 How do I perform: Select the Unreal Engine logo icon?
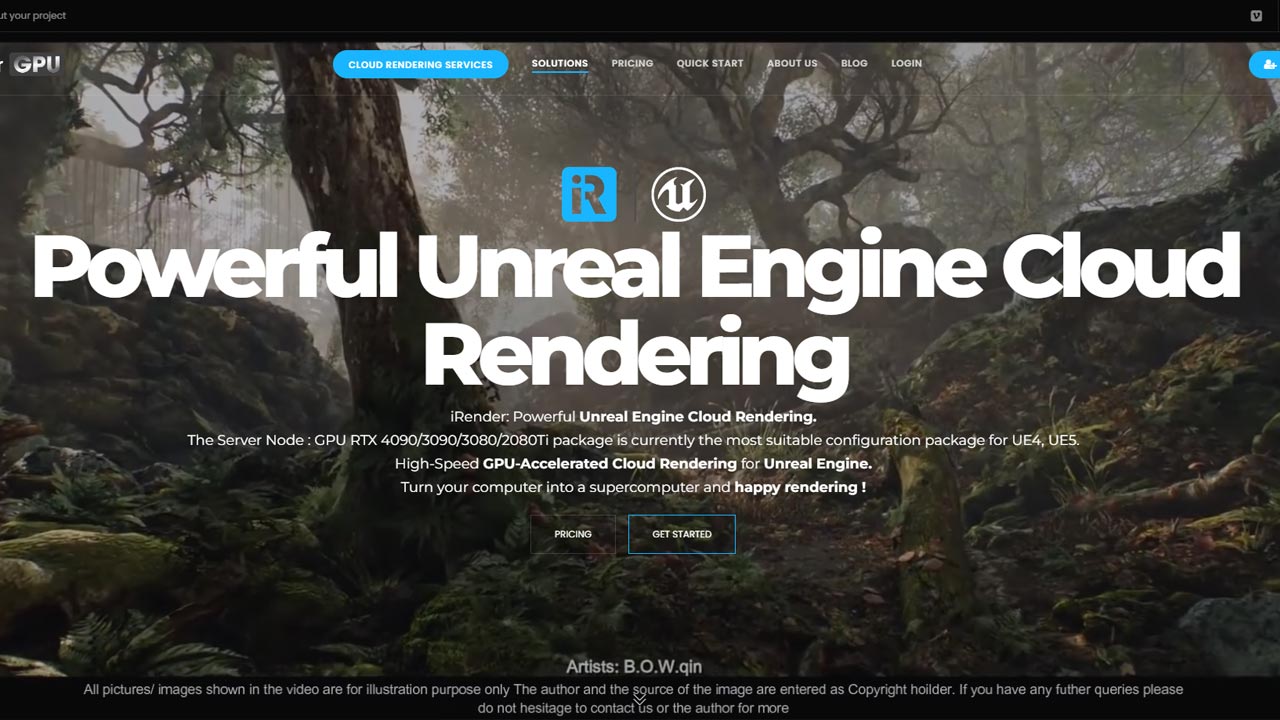[680, 194]
